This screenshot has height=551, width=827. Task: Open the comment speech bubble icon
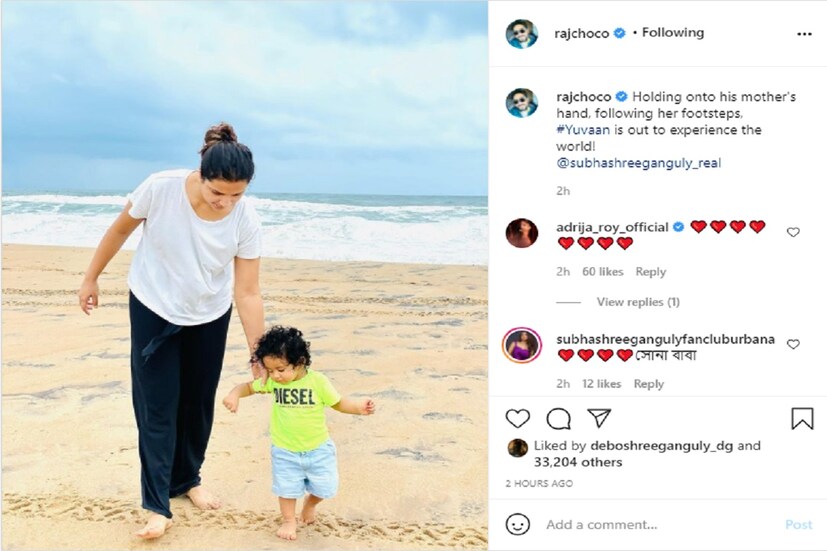pyautogui.click(x=559, y=419)
